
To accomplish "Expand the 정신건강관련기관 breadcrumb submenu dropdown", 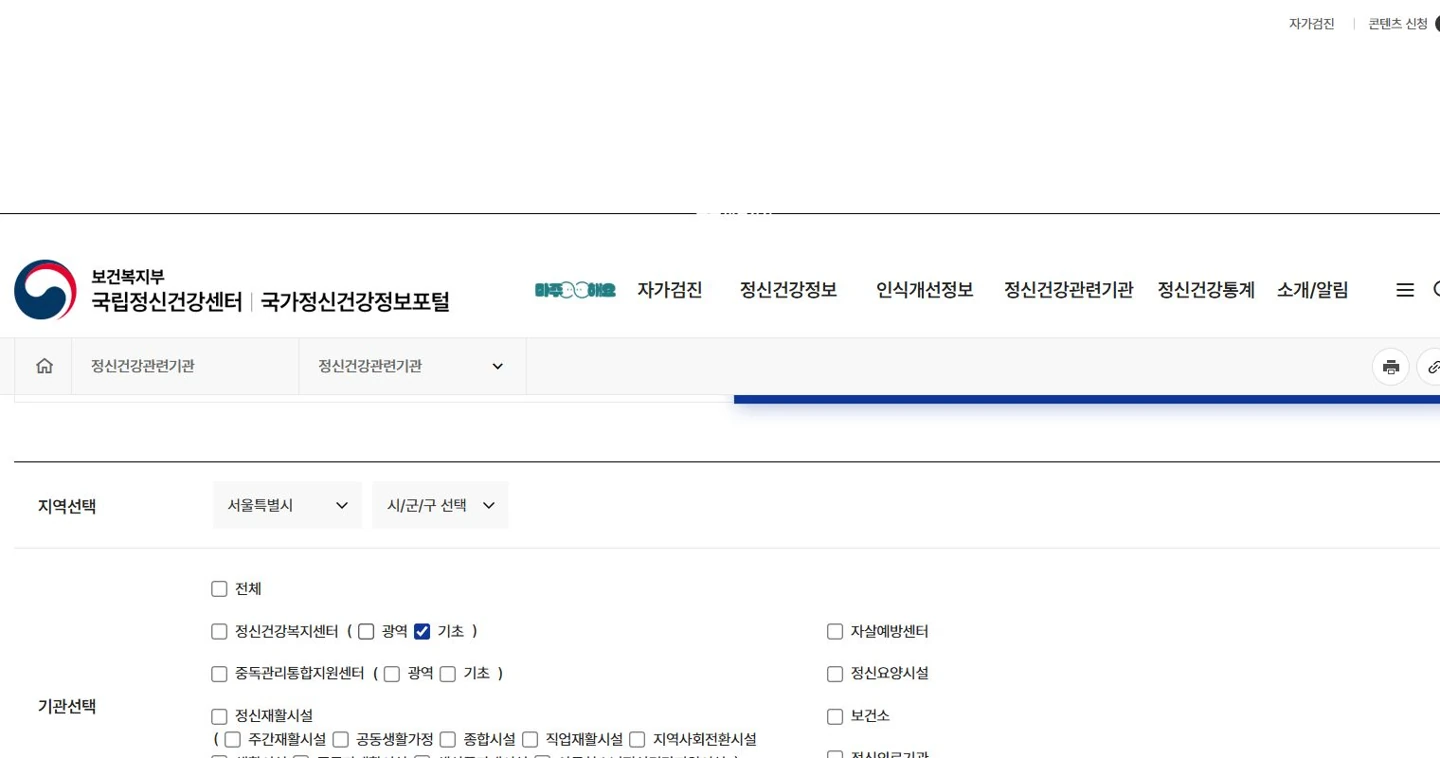I will 412,366.
